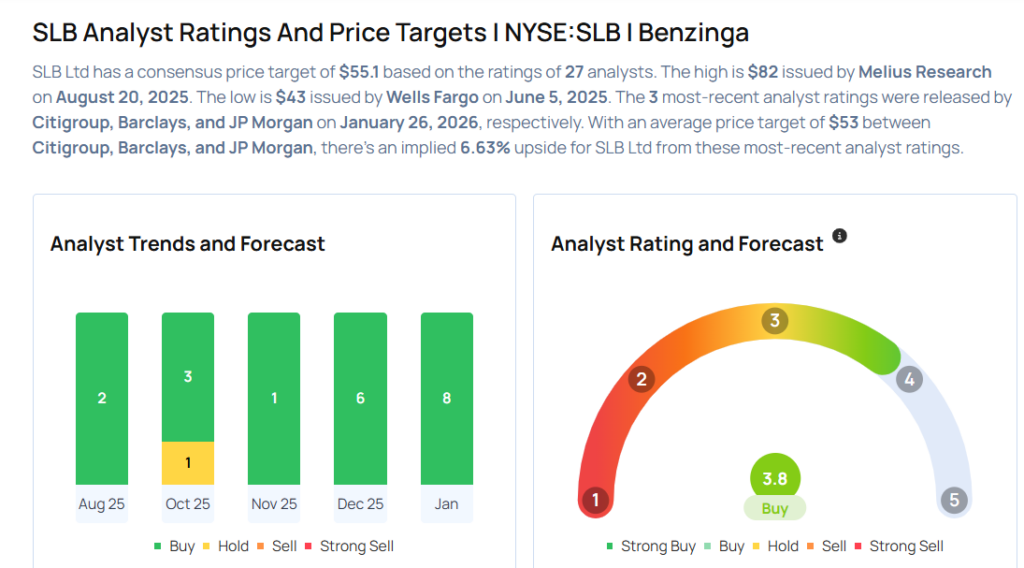The height and width of the screenshot is (568, 1024).
Task: Click the Nov 25 bar showing 1
Action: click(274, 398)
